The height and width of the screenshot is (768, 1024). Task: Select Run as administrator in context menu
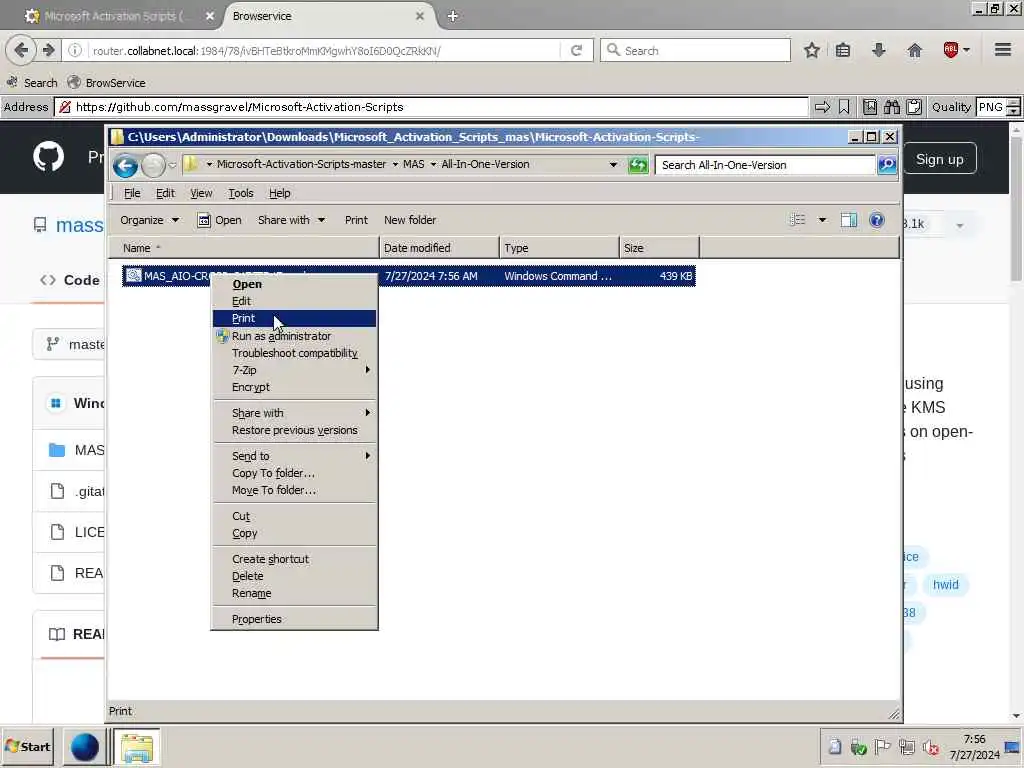295,336
